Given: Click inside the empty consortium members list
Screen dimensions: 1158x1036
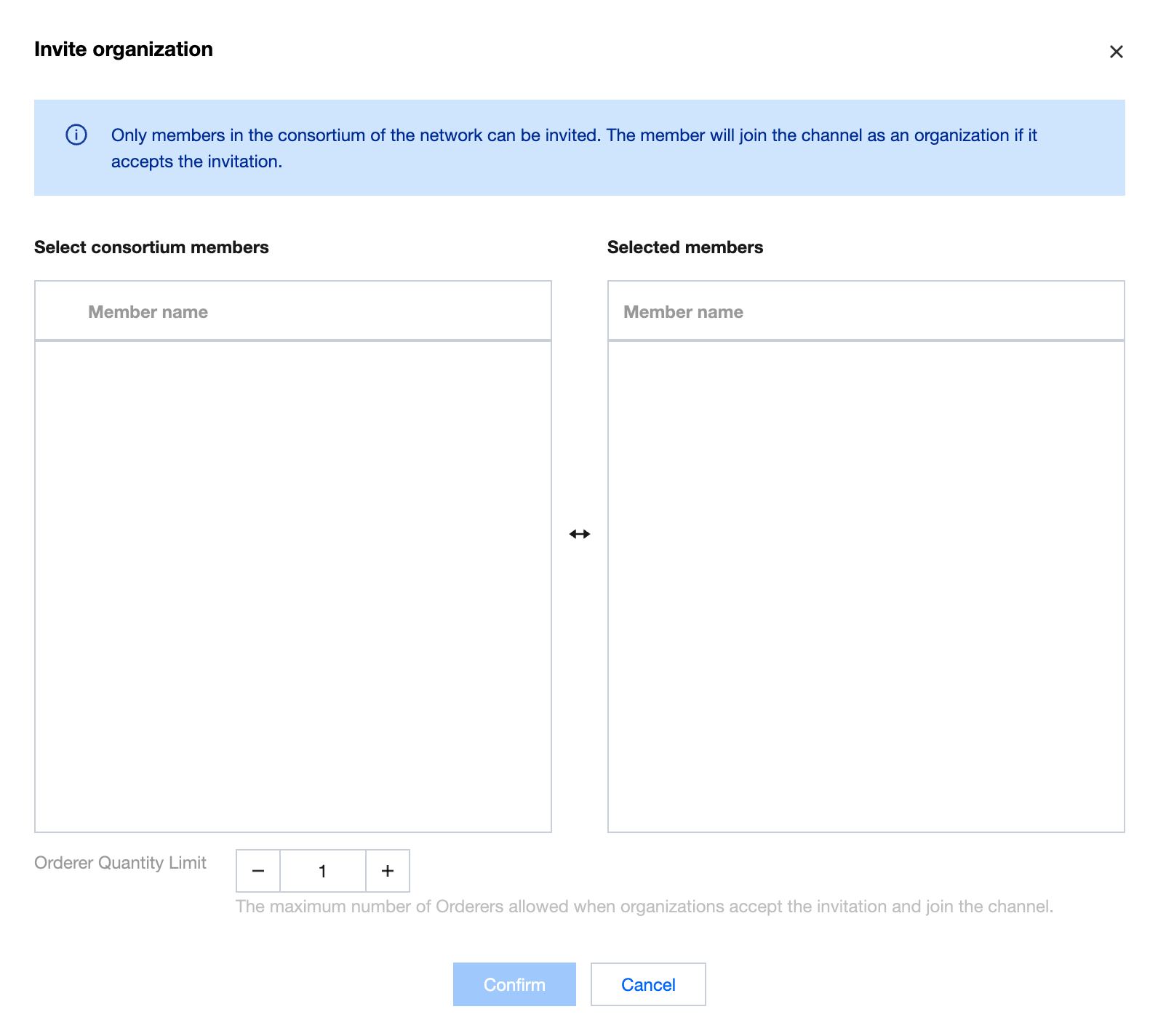Looking at the screenshot, I should point(292,586).
